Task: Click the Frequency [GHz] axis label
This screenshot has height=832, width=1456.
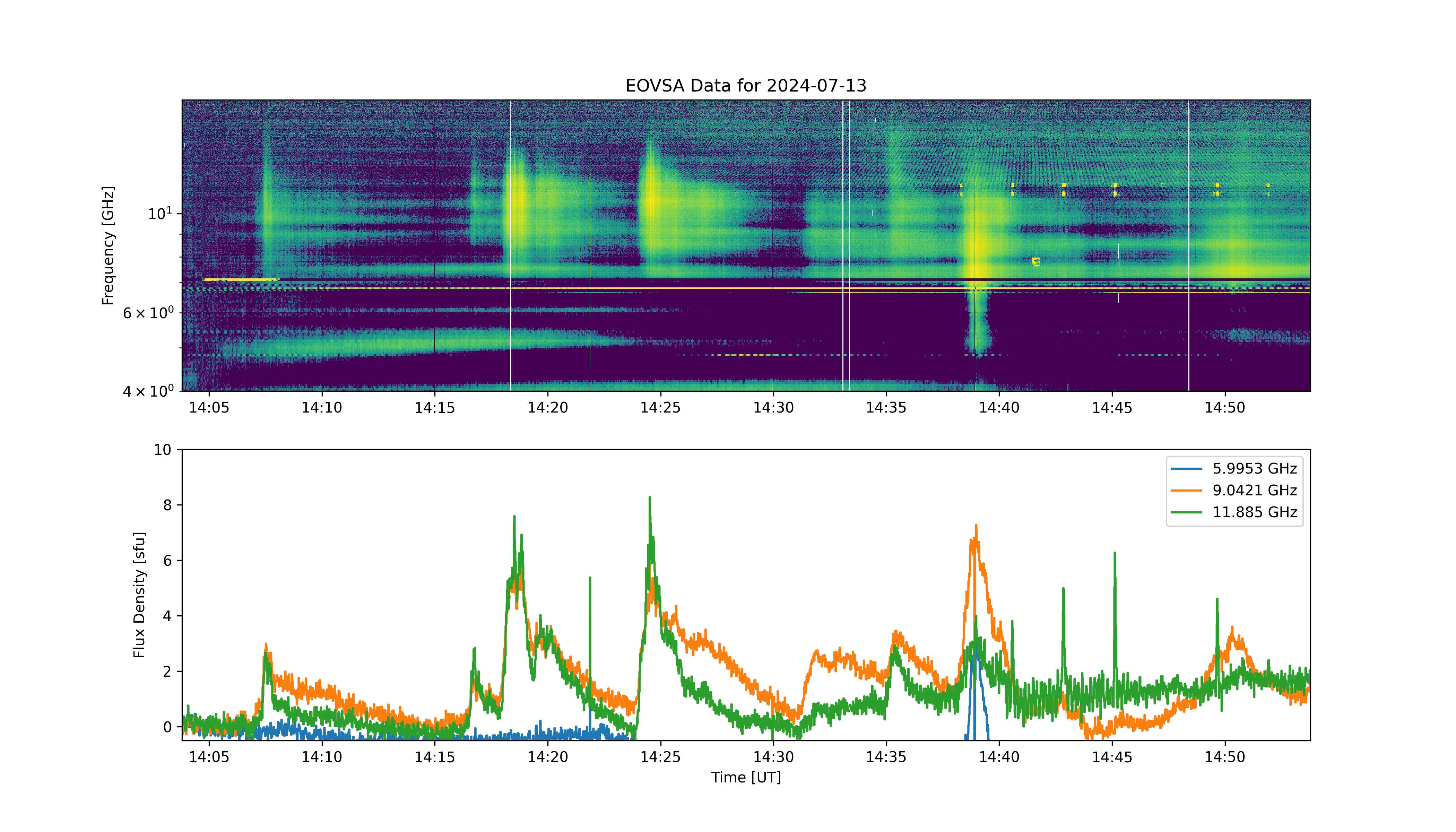Action: click(x=108, y=245)
